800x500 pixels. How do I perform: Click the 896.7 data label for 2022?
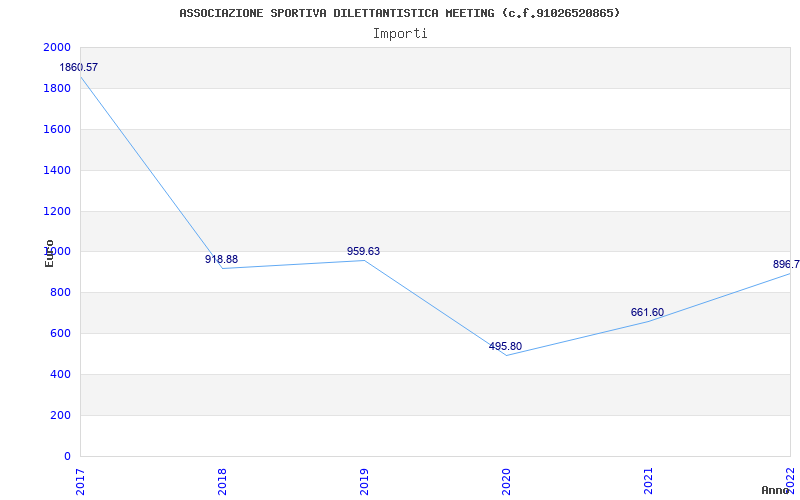[x=786, y=264]
